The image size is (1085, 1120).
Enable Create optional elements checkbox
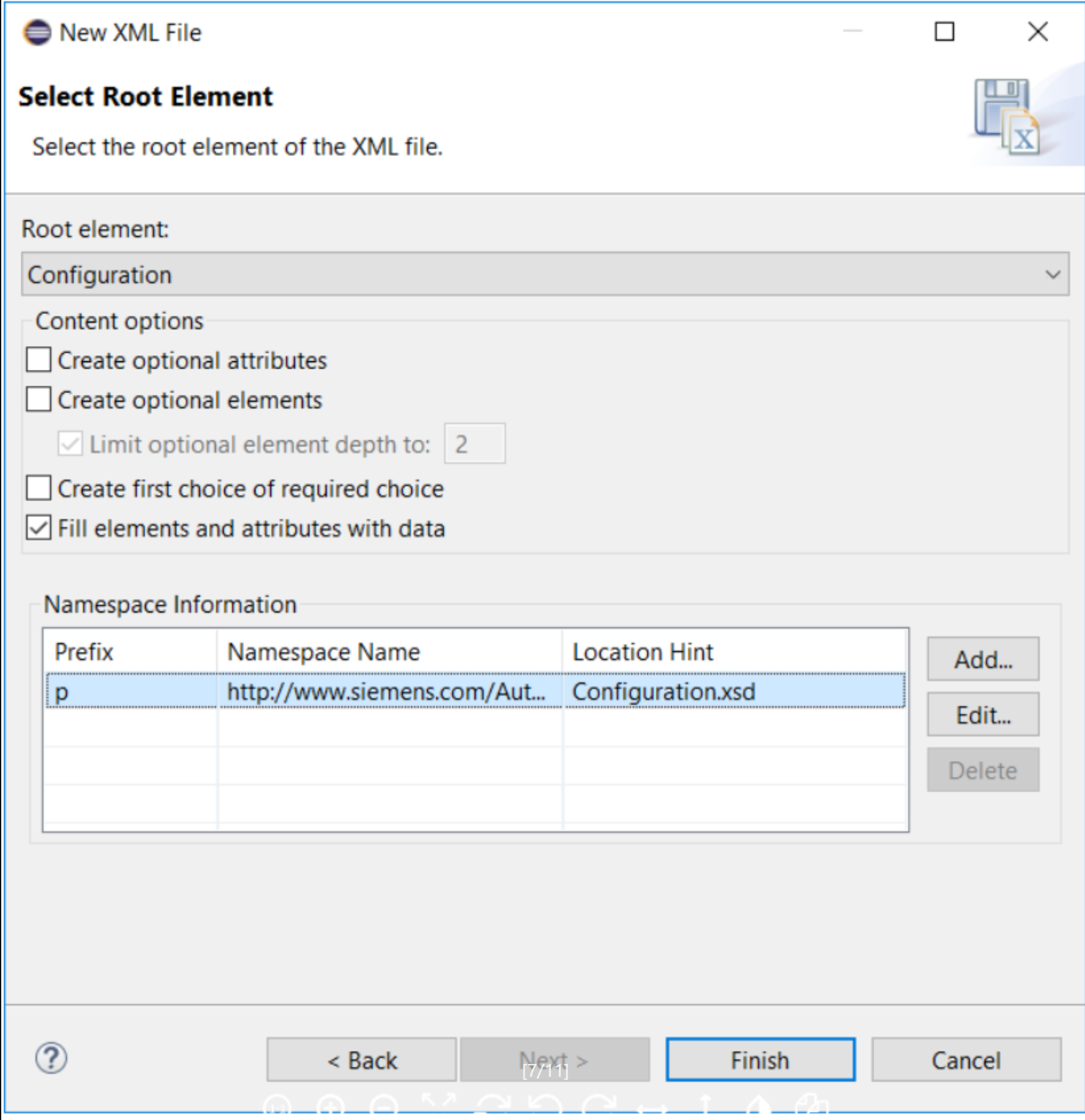pyautogui.click(x=38, y=400)
